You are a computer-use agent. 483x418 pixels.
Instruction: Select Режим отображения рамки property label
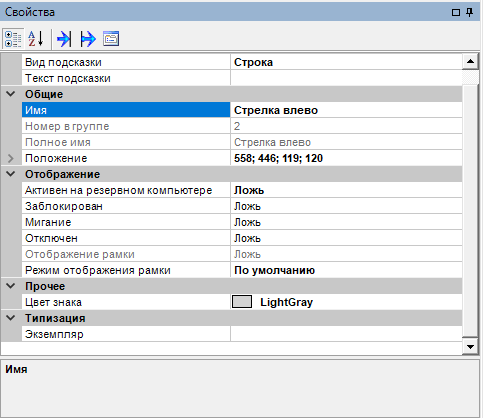[98, 270]
